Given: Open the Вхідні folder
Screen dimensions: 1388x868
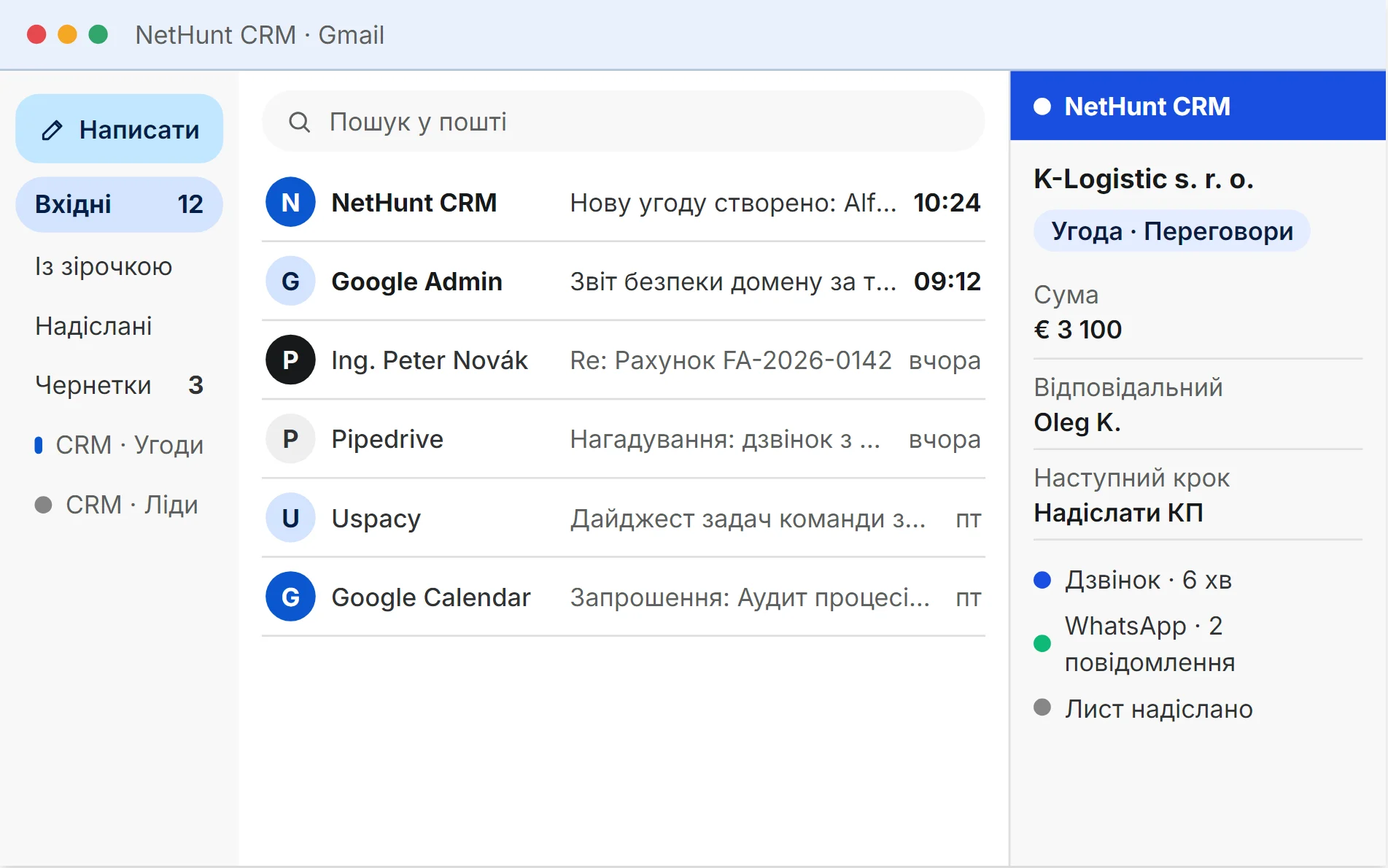Looking at the screenshot, I should pyautogui.click(x=119, y=204).
